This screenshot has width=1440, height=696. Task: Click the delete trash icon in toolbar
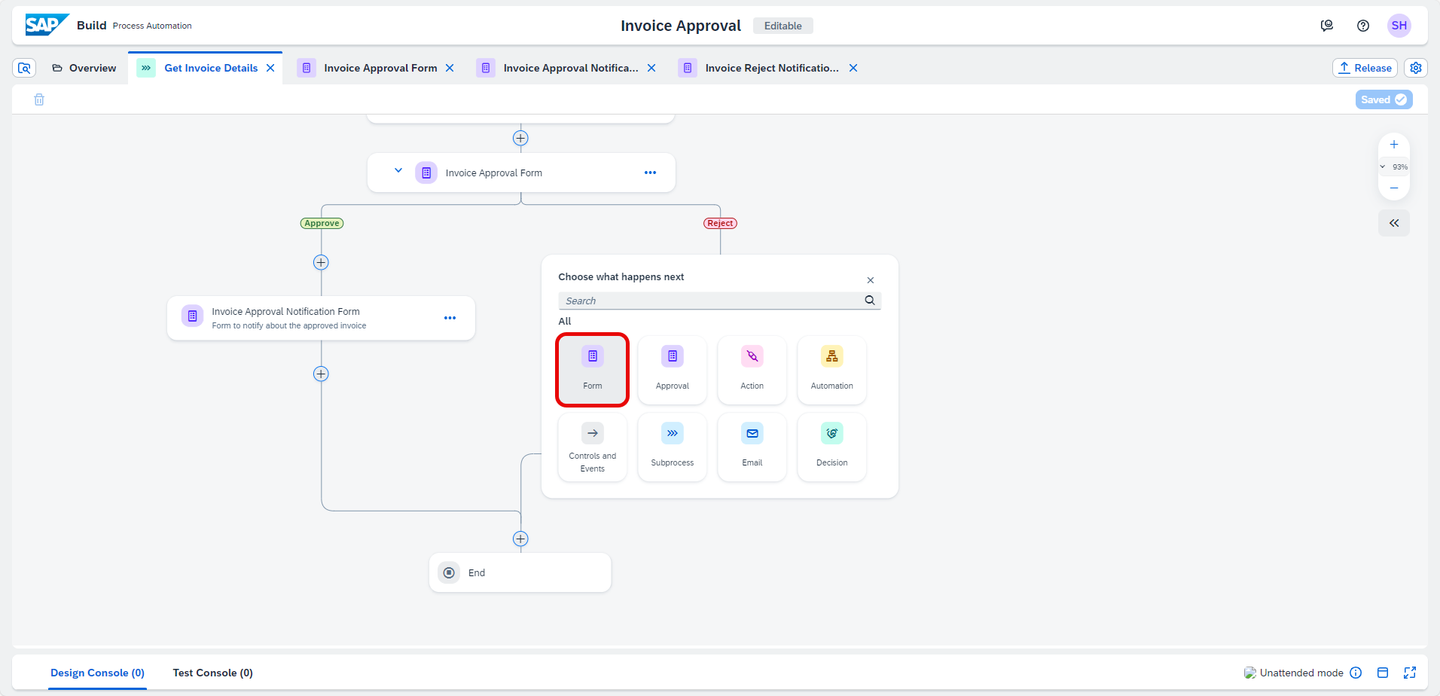(39, 99)
